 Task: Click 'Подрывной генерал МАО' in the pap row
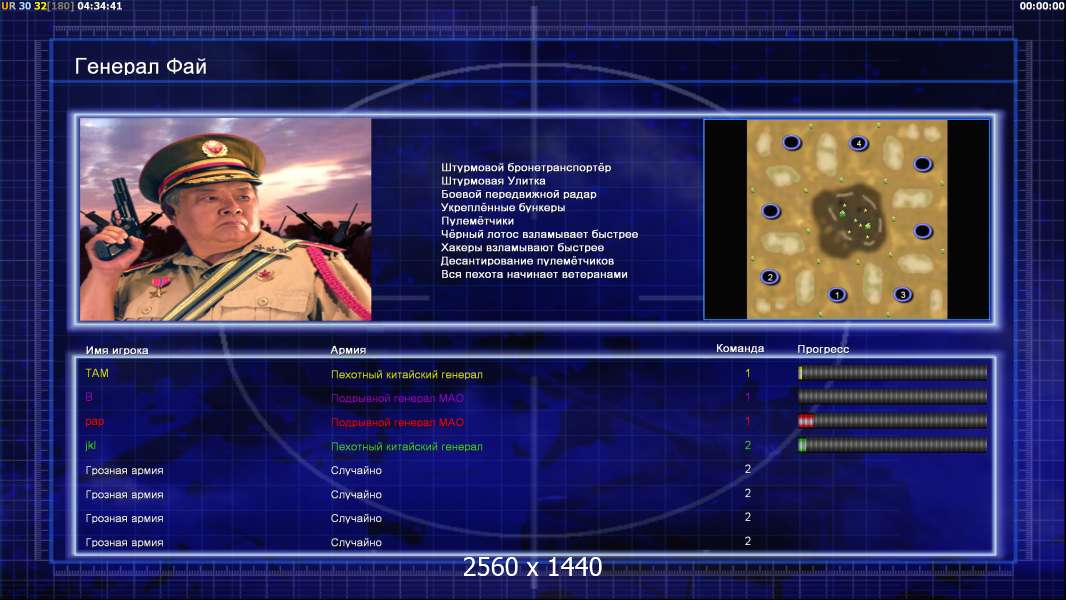coord(397,423)
